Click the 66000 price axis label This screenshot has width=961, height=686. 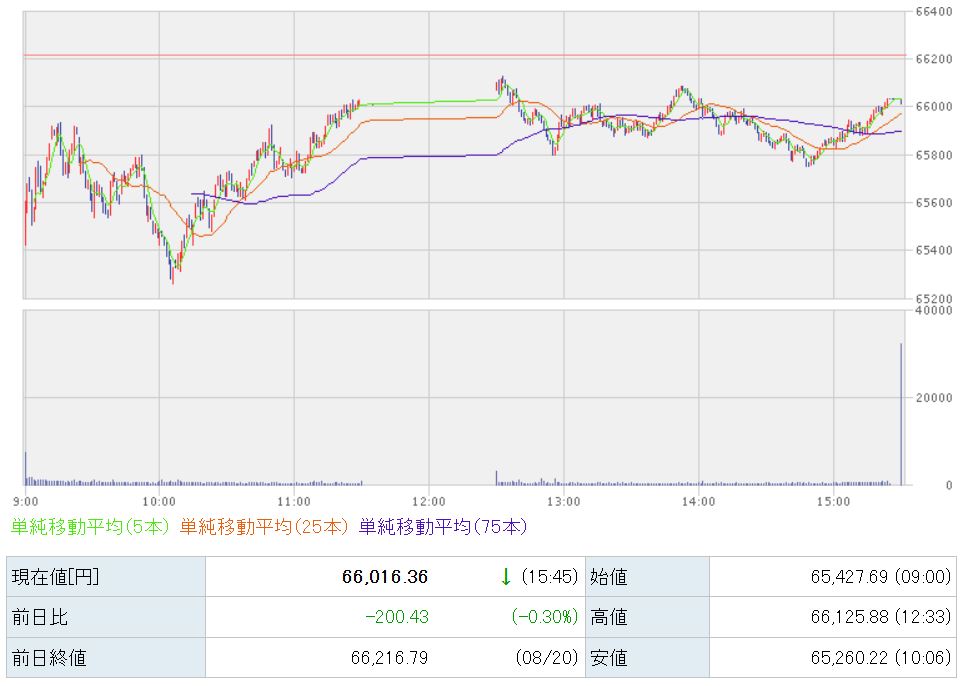[x=934, y=107]
